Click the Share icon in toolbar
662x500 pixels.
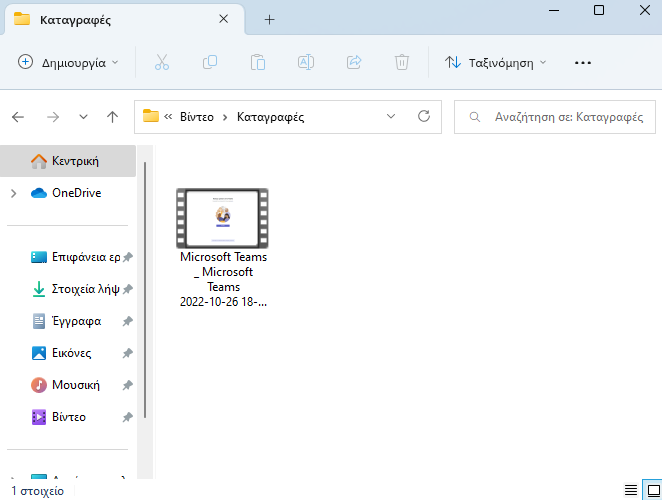(x=354, y=62)
